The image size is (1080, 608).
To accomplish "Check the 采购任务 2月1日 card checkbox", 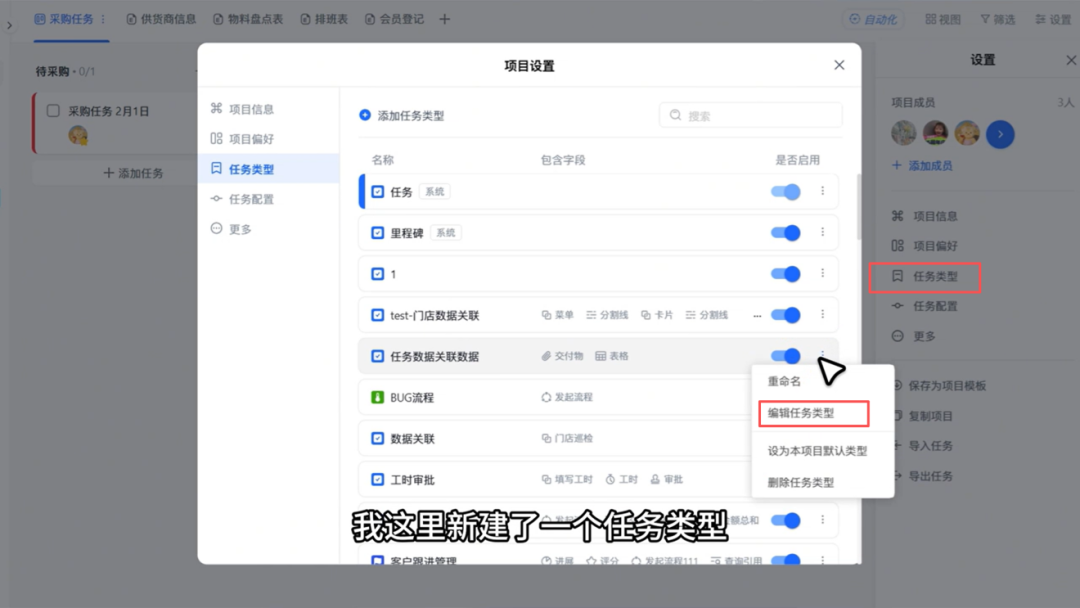I will [x=53, y=111].
